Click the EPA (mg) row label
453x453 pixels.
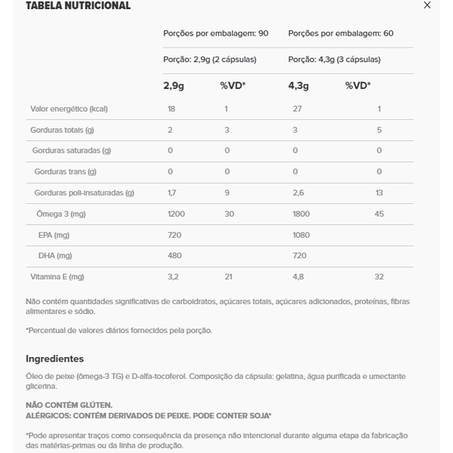[54, 235]
